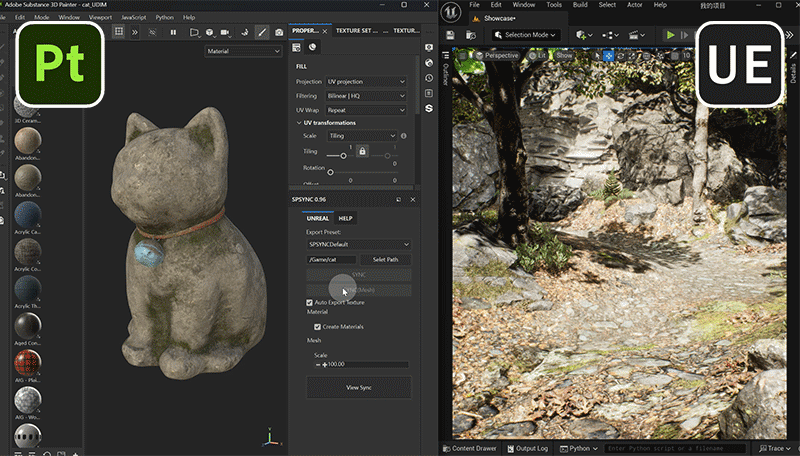Open the display settings icon in right dock

pyautogui.click(x=429, y=47)
